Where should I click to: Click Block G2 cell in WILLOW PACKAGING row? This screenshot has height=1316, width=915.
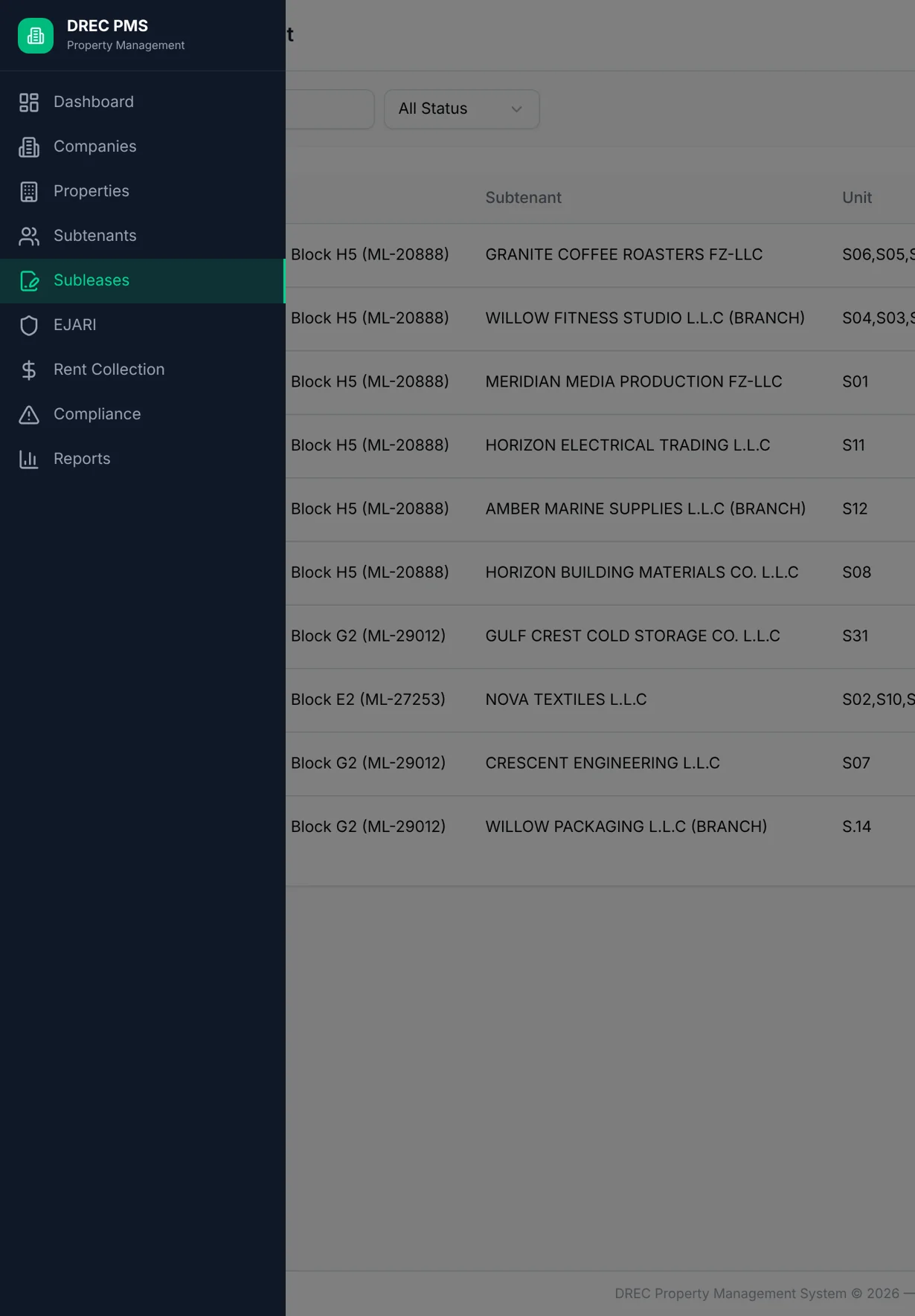point(368,827)
